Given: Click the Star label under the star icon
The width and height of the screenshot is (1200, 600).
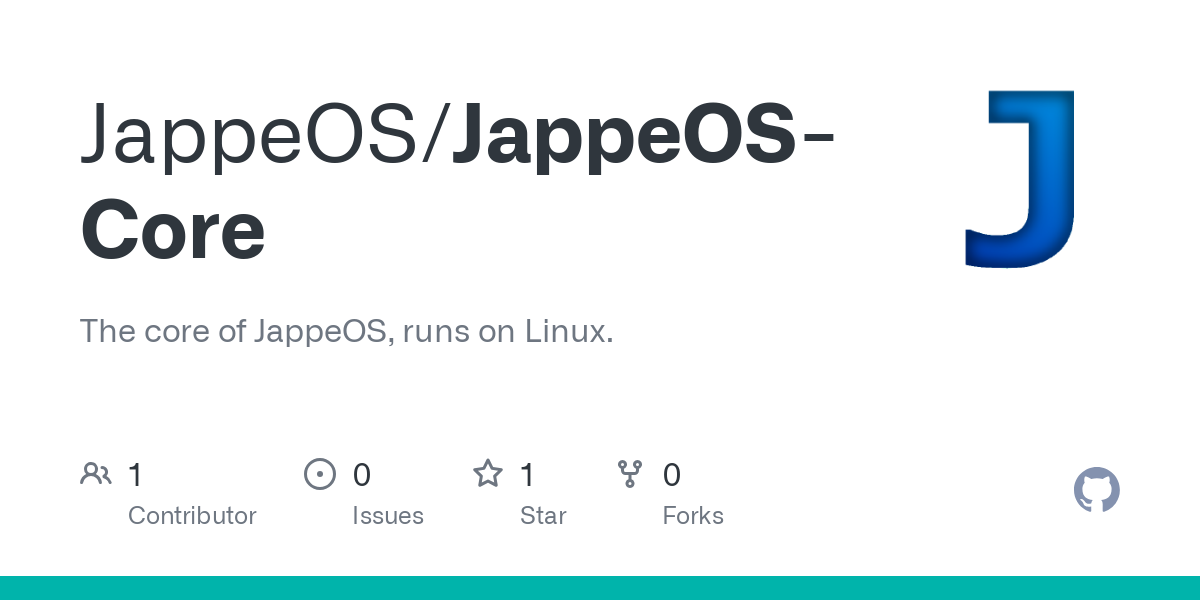Looking at the screenshot, I should tap(543, 515).
